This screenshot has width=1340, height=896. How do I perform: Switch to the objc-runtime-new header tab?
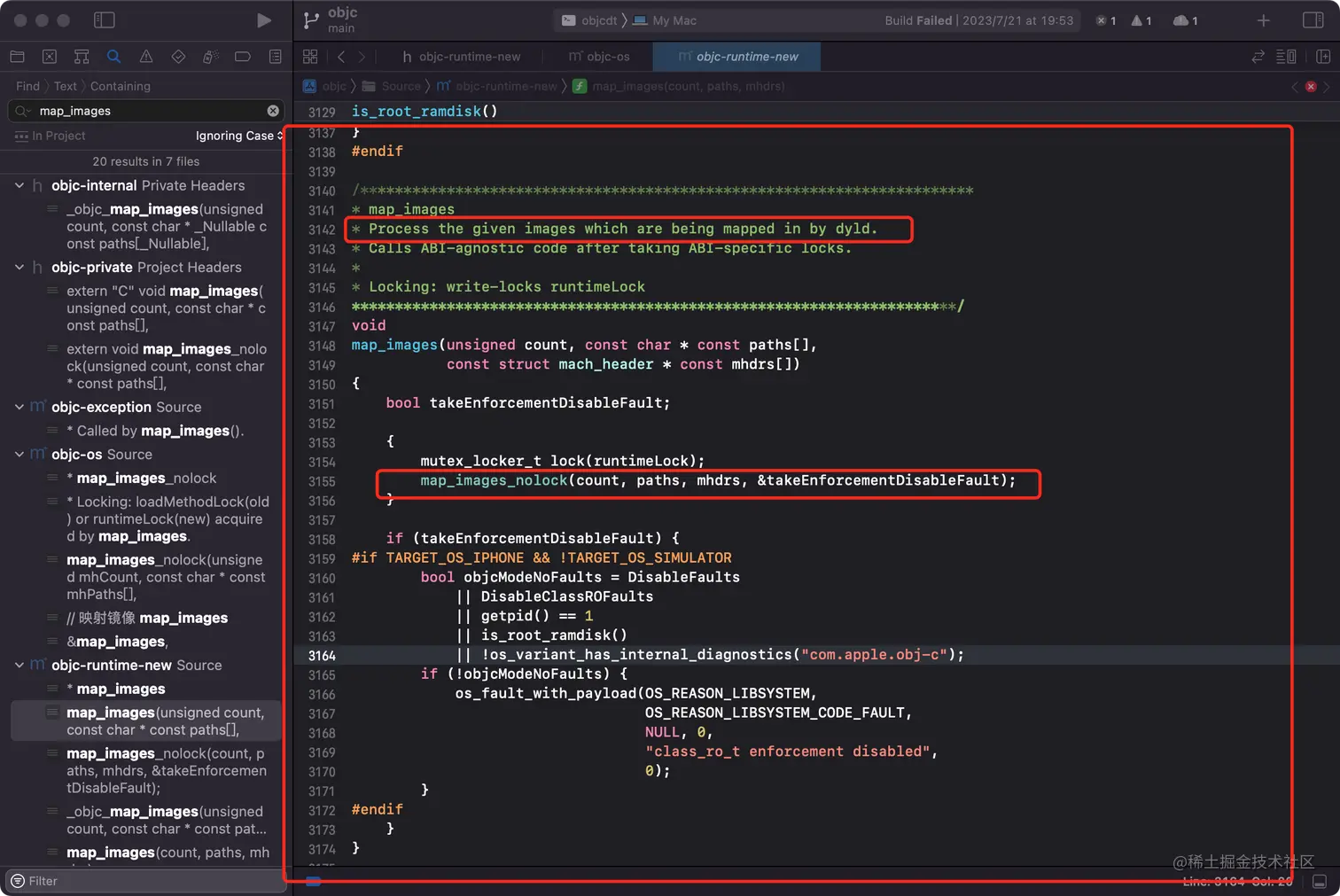point(461,57)
